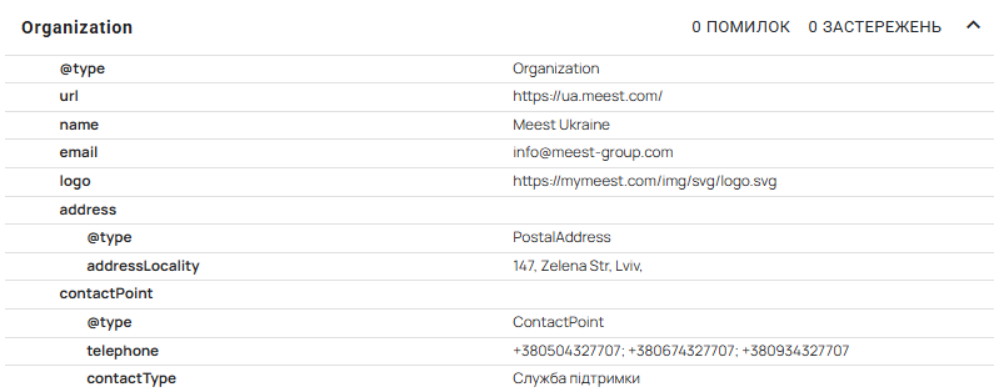Open the https://ua.meest.com/ url value
The width and height of the screenshot is (996, 392).
tap(588, 97)
